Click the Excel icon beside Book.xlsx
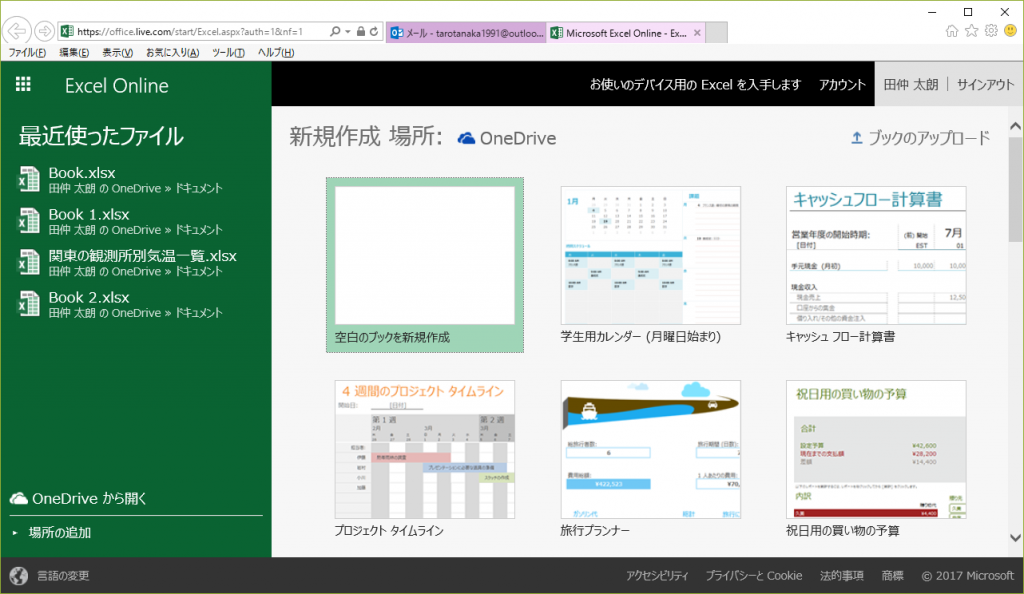The height and width of the screenshot is (594, 1024). 29,179
